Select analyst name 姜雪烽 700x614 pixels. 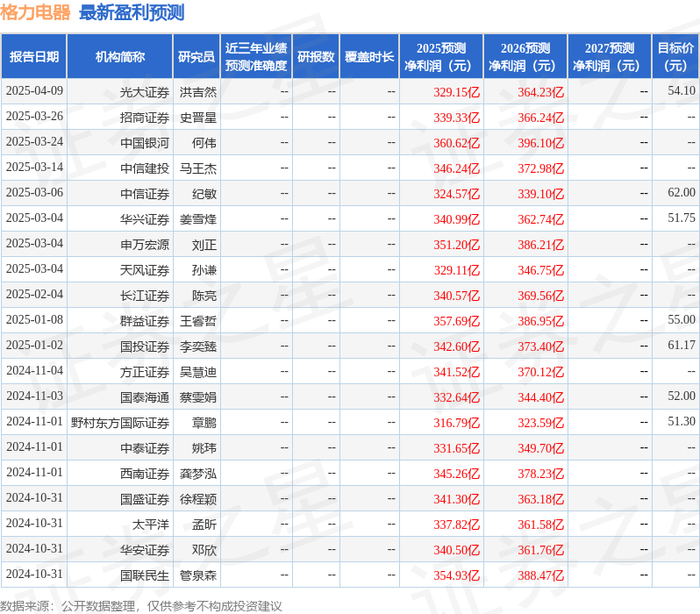click(x=198, y=220)
